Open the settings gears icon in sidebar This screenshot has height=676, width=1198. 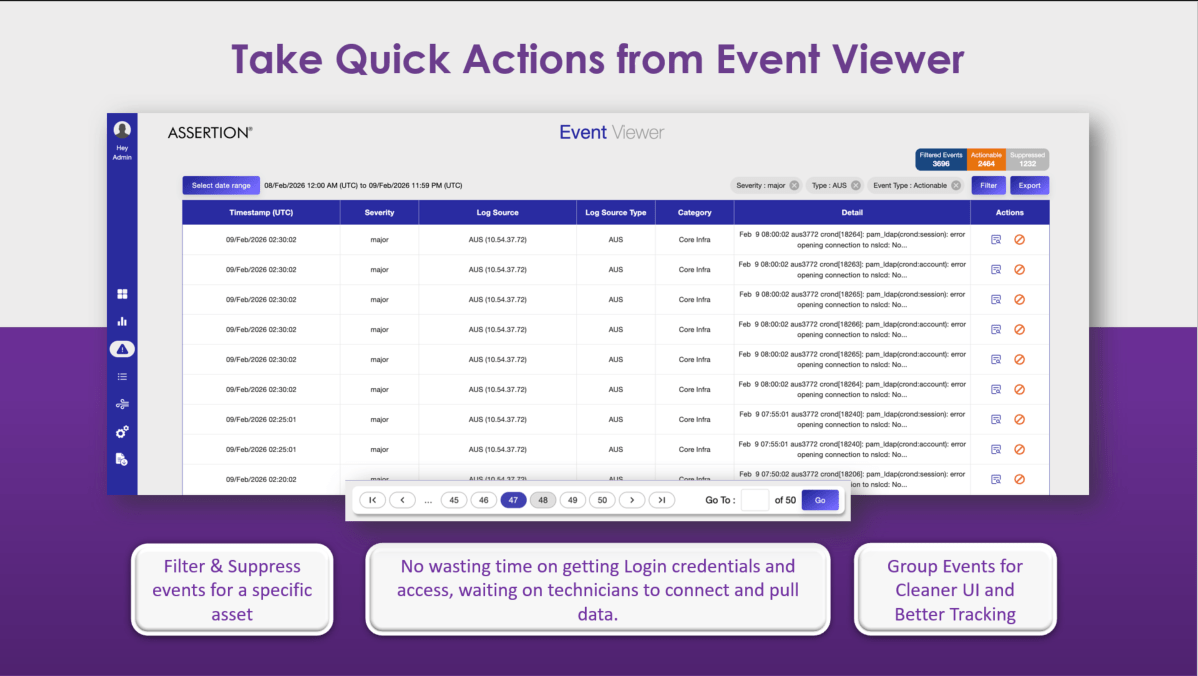[x=122, y=432]
